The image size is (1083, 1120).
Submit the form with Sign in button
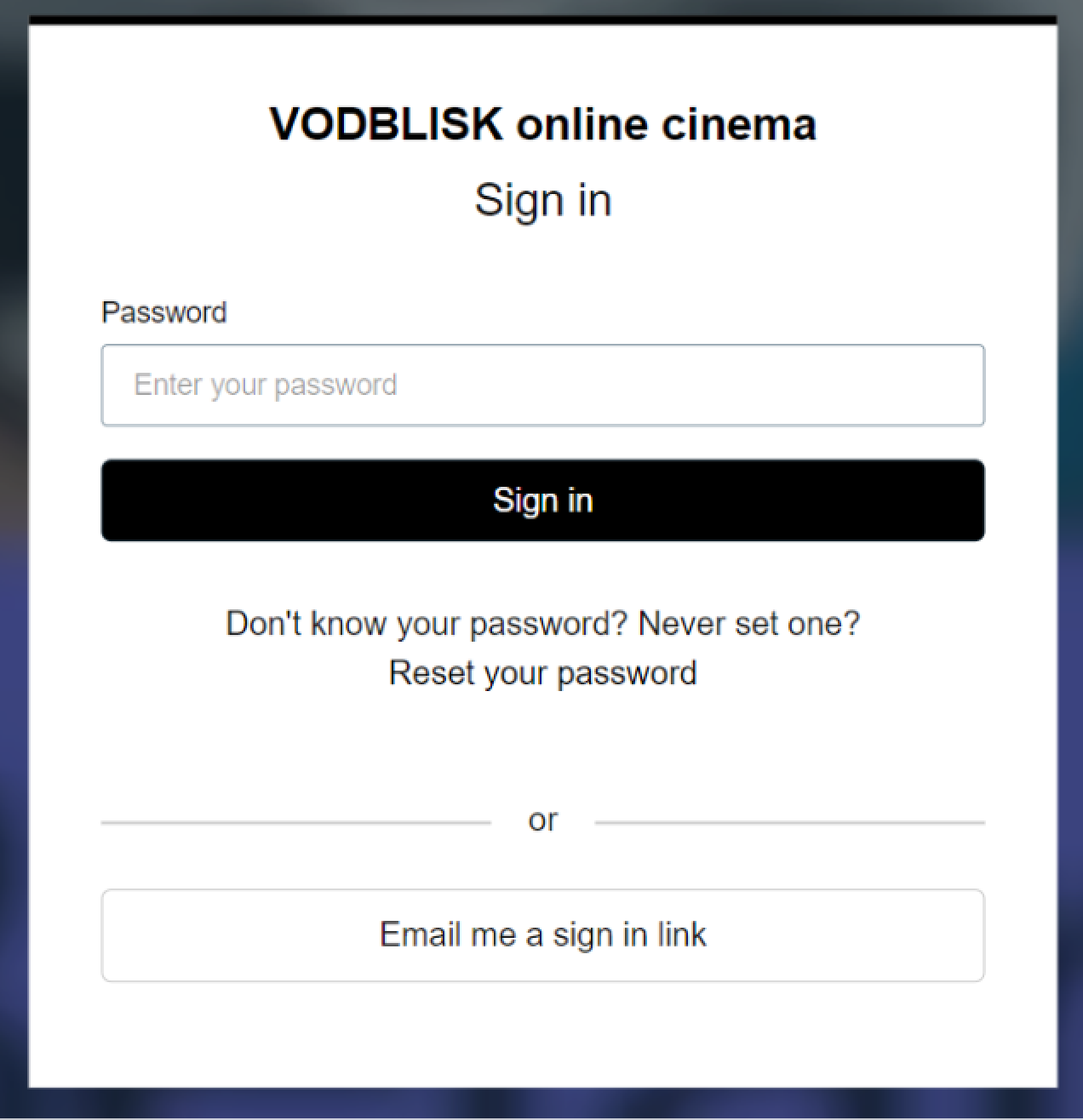pos(542,500)
